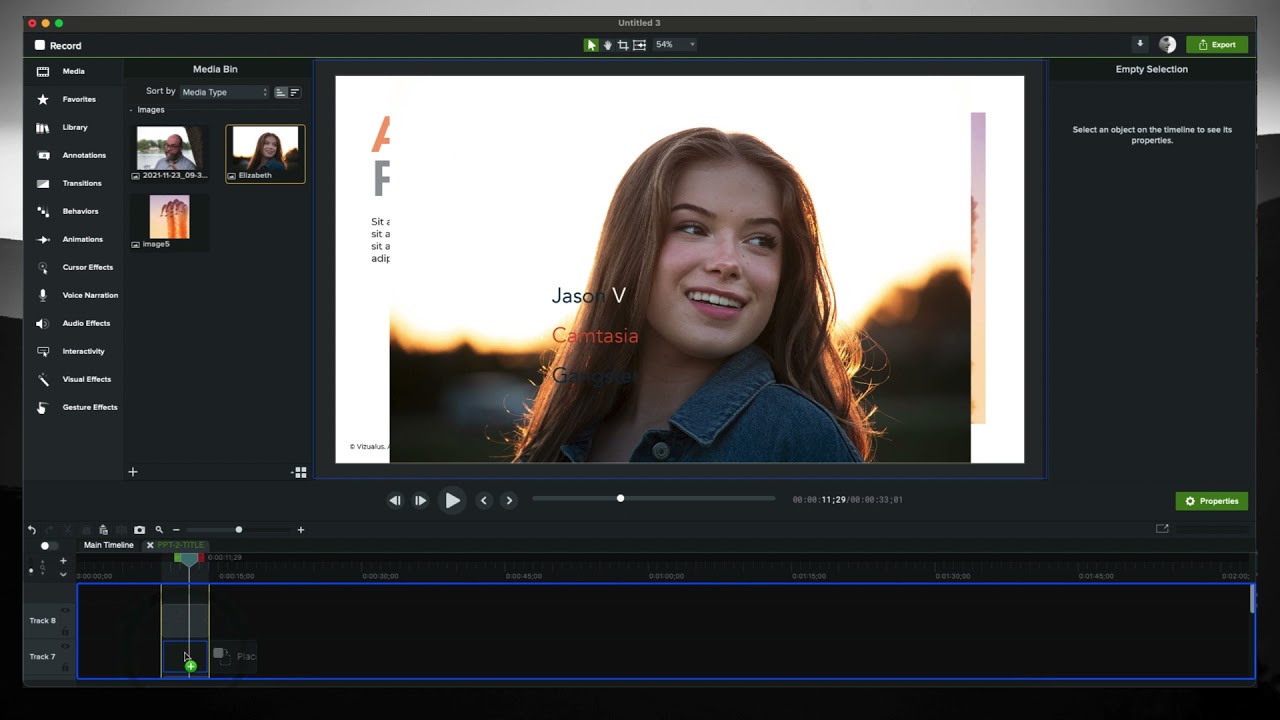Click the fit-to-width icon beside Crop tool
This screenshot has width=1280, height=720.
(639, 45)
